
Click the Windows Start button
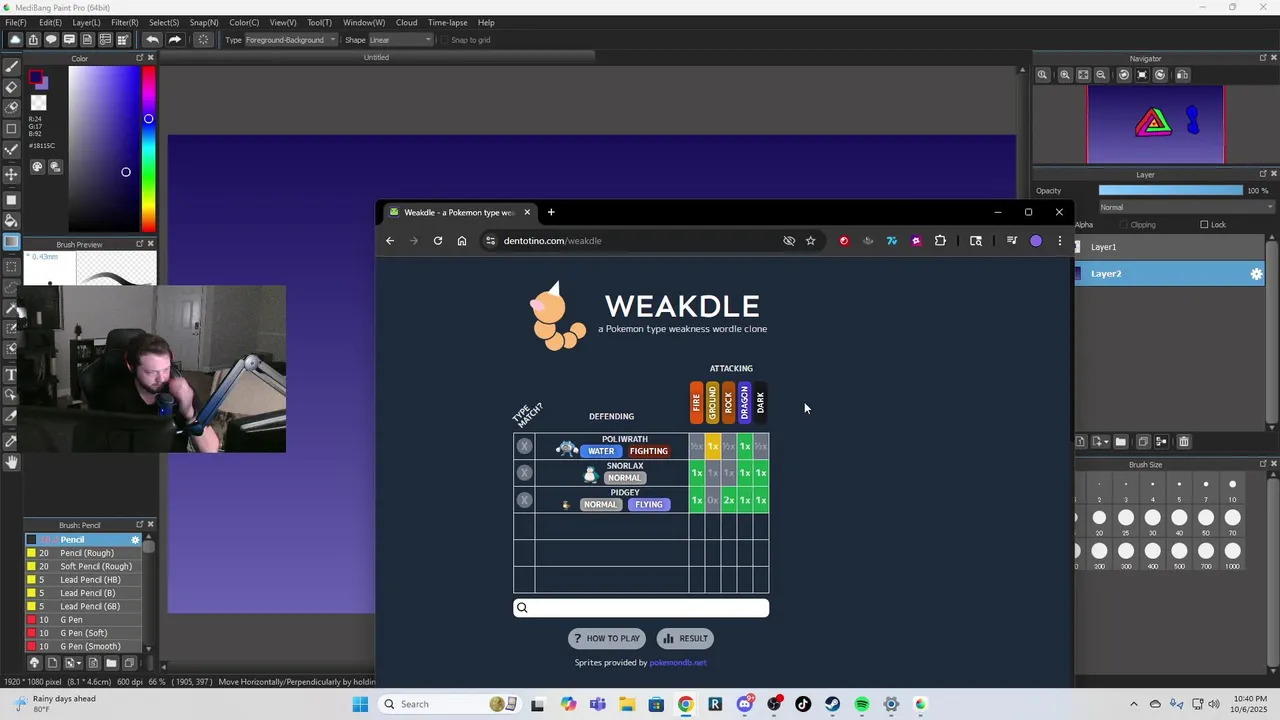click(360, 704)
